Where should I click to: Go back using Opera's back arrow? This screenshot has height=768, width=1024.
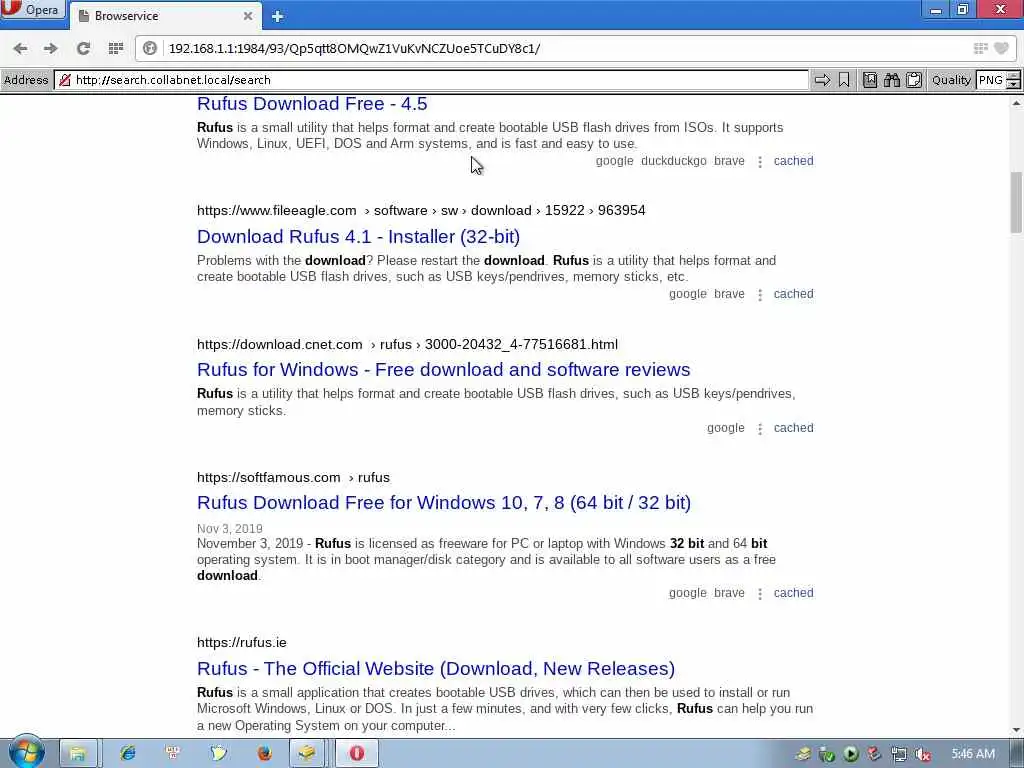20,48
